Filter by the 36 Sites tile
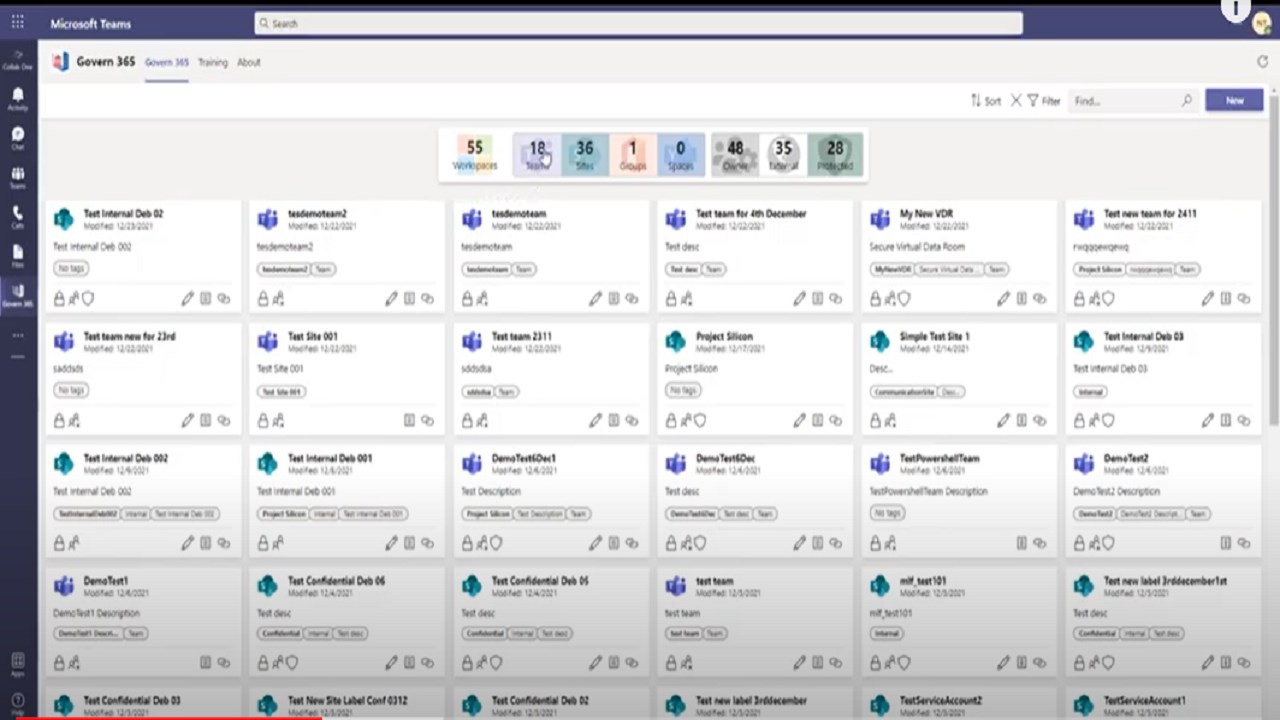The height and width of the screenshot is (720, 1280). [x=585, y=154]
